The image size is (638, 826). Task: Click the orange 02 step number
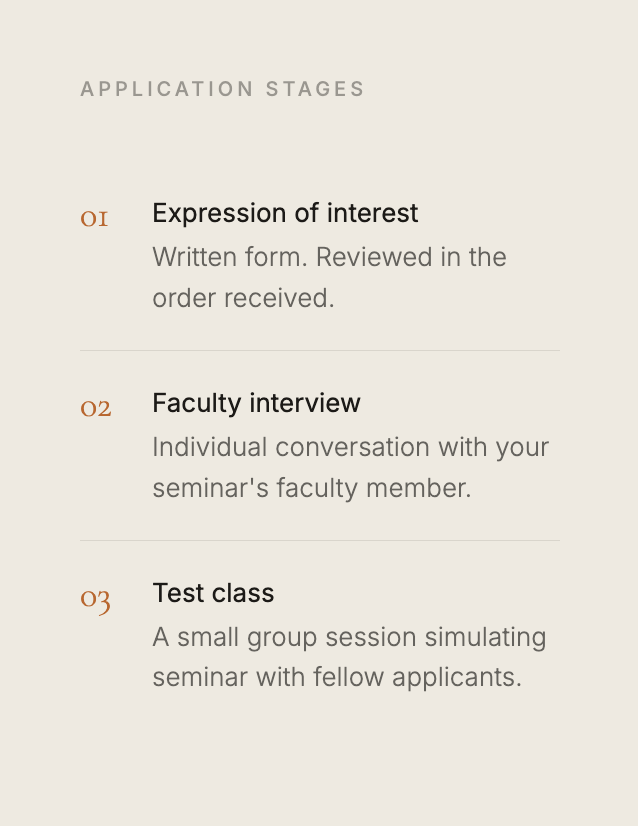point(95,409)
